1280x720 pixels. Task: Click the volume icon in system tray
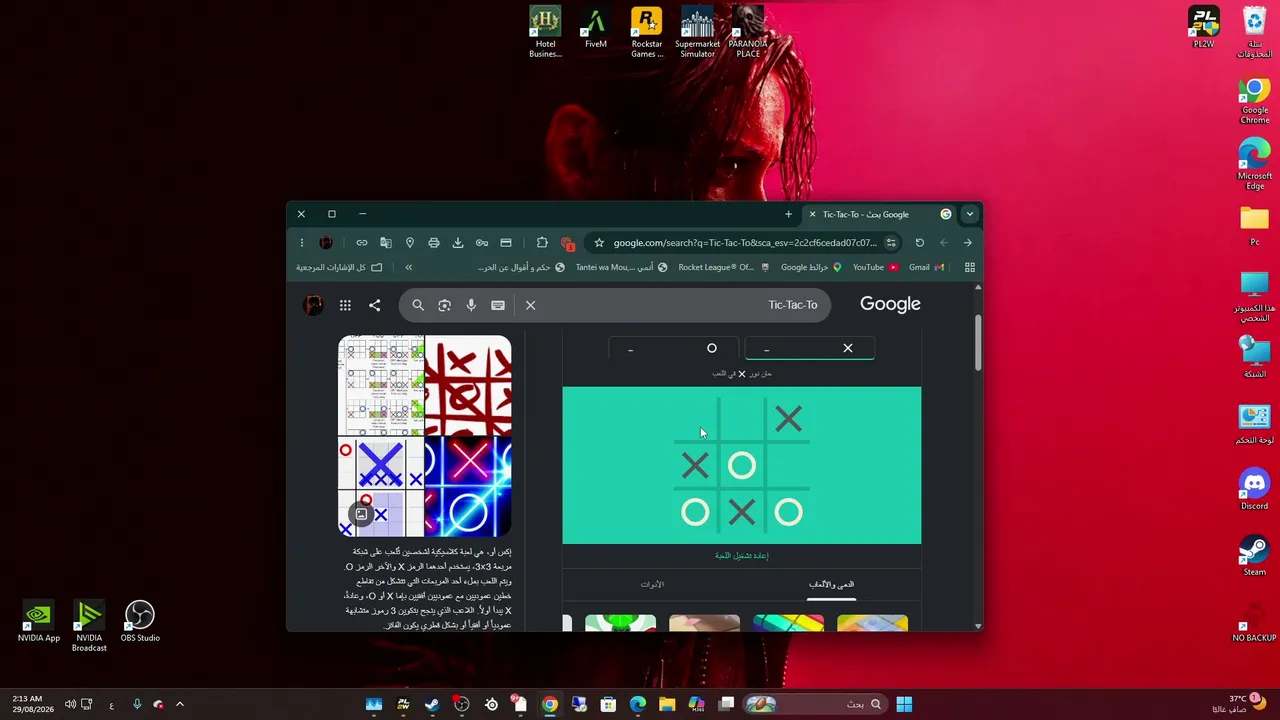[x=70, y=704]
